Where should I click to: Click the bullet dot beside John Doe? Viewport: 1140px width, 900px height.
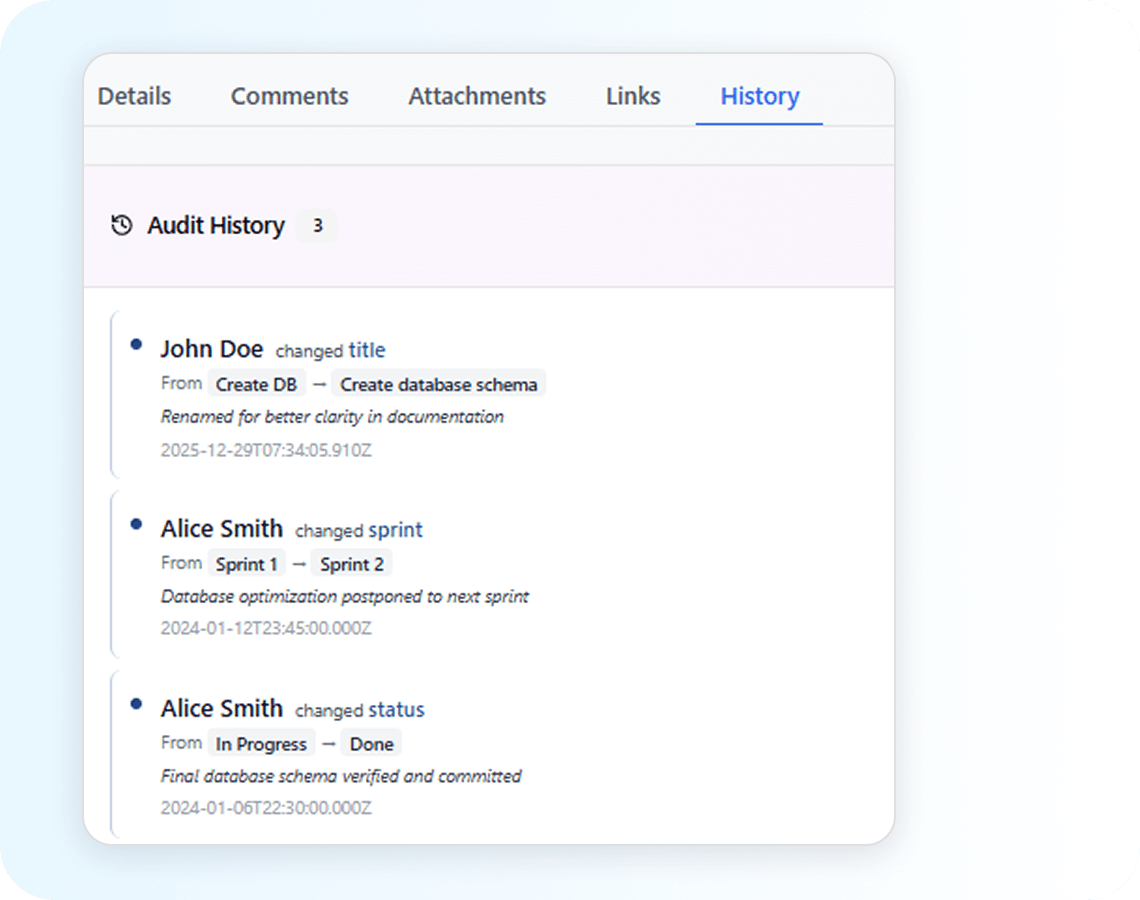point(136,345)
